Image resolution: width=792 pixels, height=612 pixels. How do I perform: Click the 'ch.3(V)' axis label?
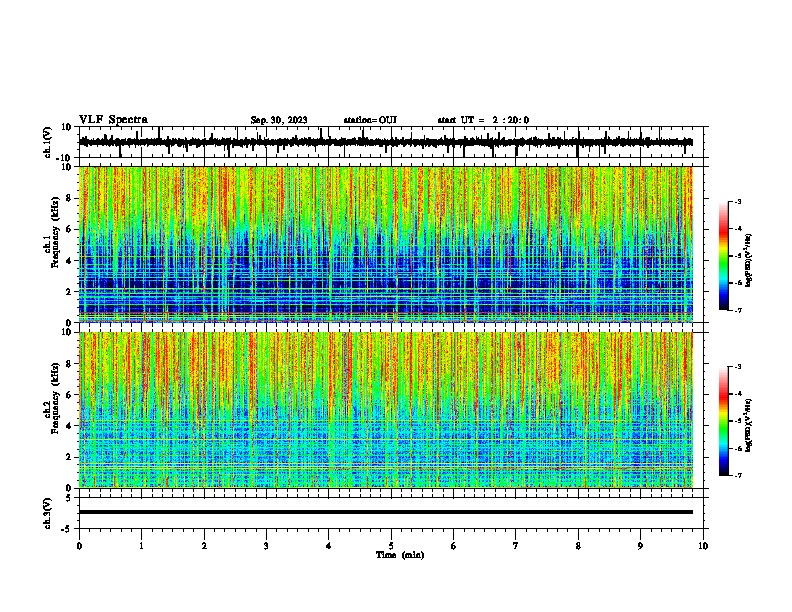click(x=48, y=513)
